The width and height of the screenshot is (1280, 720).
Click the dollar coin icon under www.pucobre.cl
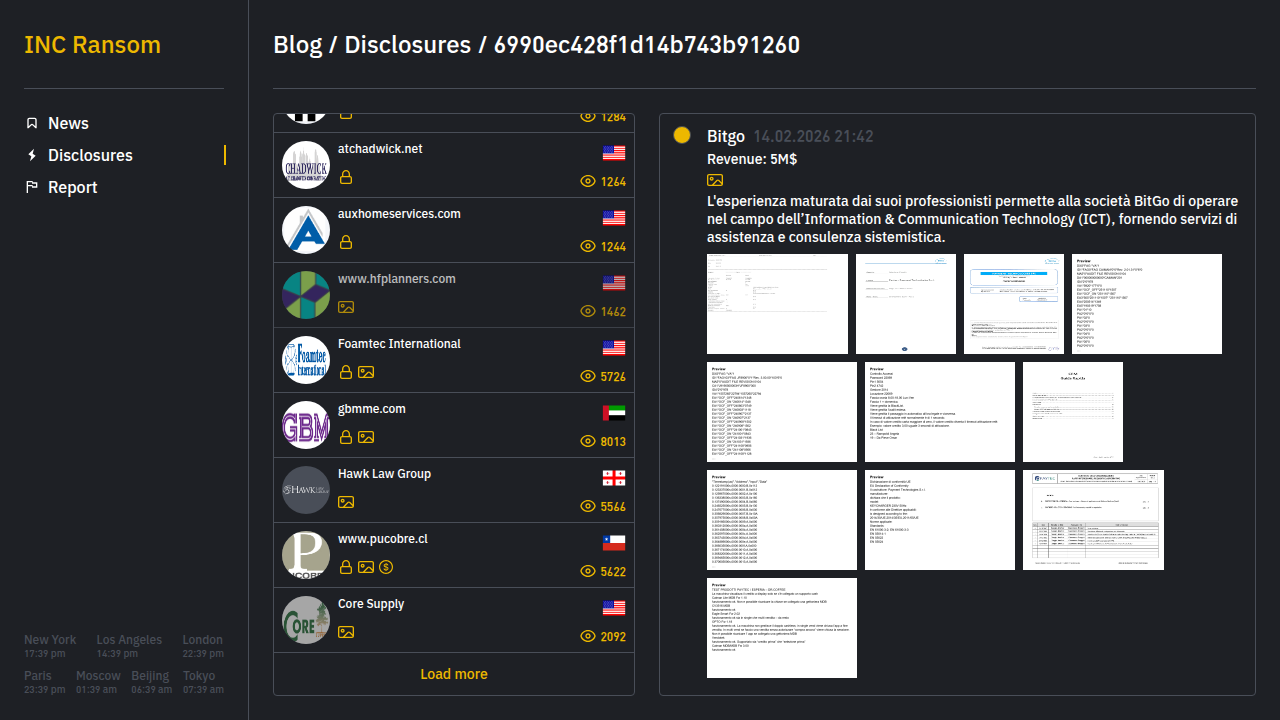pos(386,567)
